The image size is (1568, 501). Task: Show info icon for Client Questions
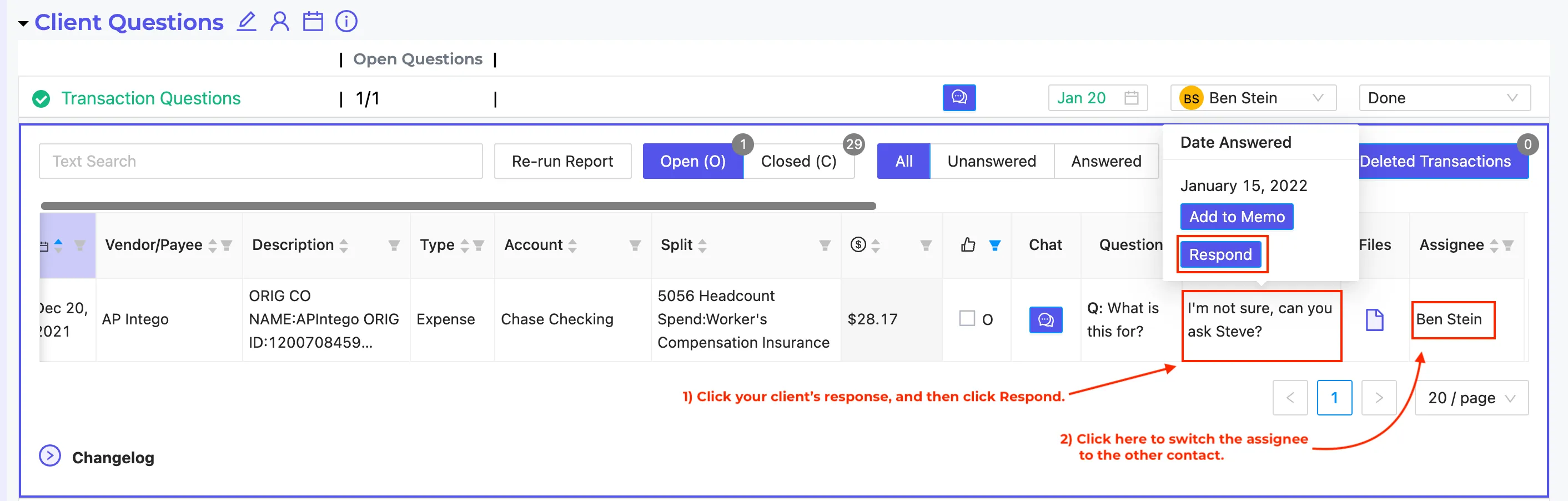click(346, 22)
